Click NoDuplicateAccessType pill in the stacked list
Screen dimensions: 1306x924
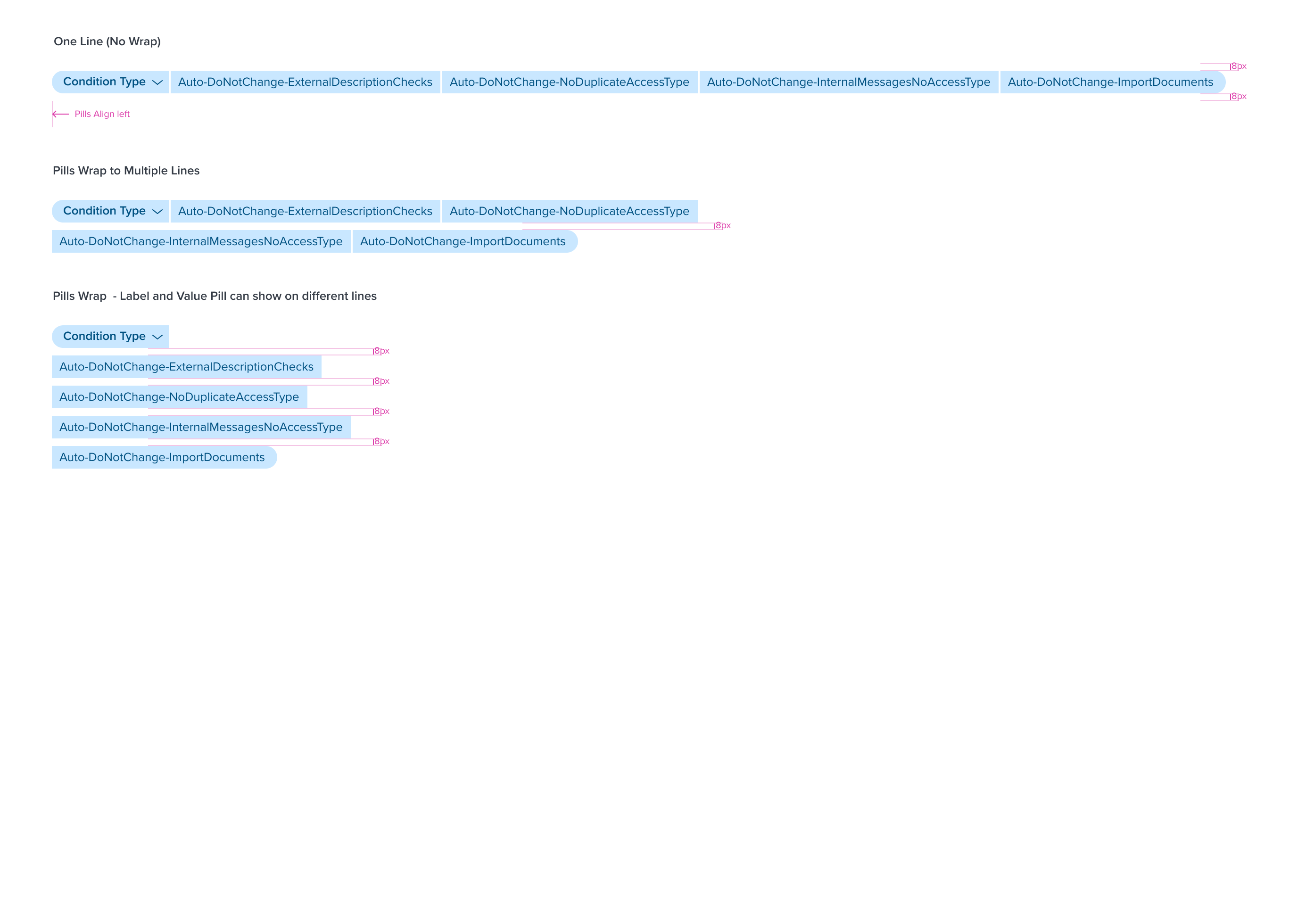179,397
